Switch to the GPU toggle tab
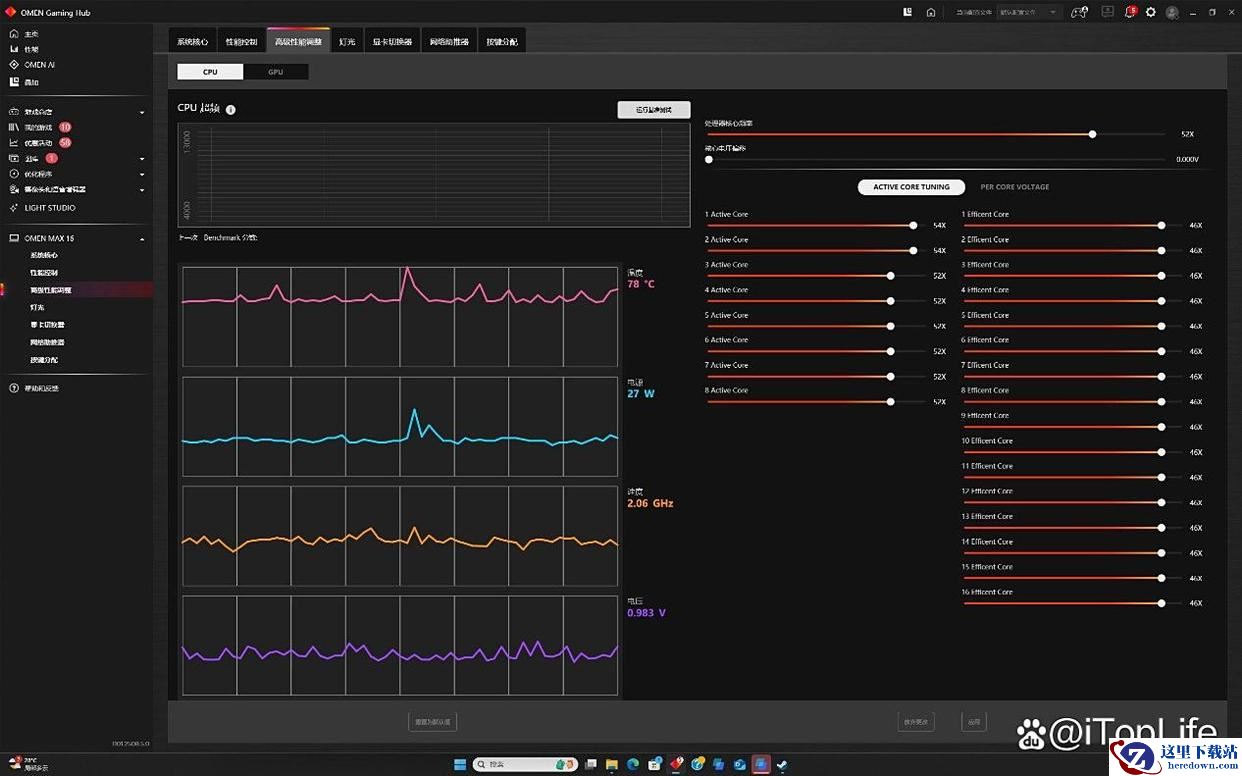The image size is (1242, 776). (275, 72)
